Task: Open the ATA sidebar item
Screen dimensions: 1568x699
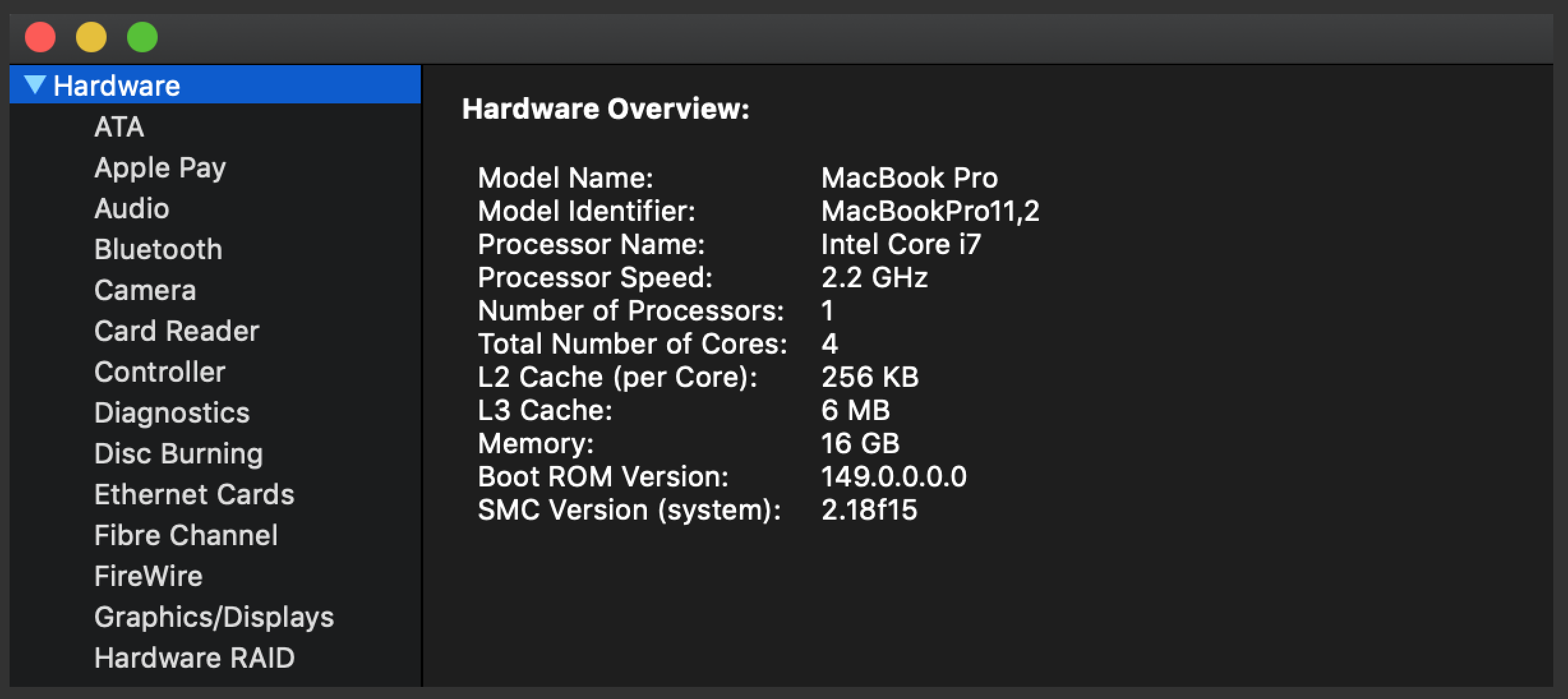Action: click(119, 126)
